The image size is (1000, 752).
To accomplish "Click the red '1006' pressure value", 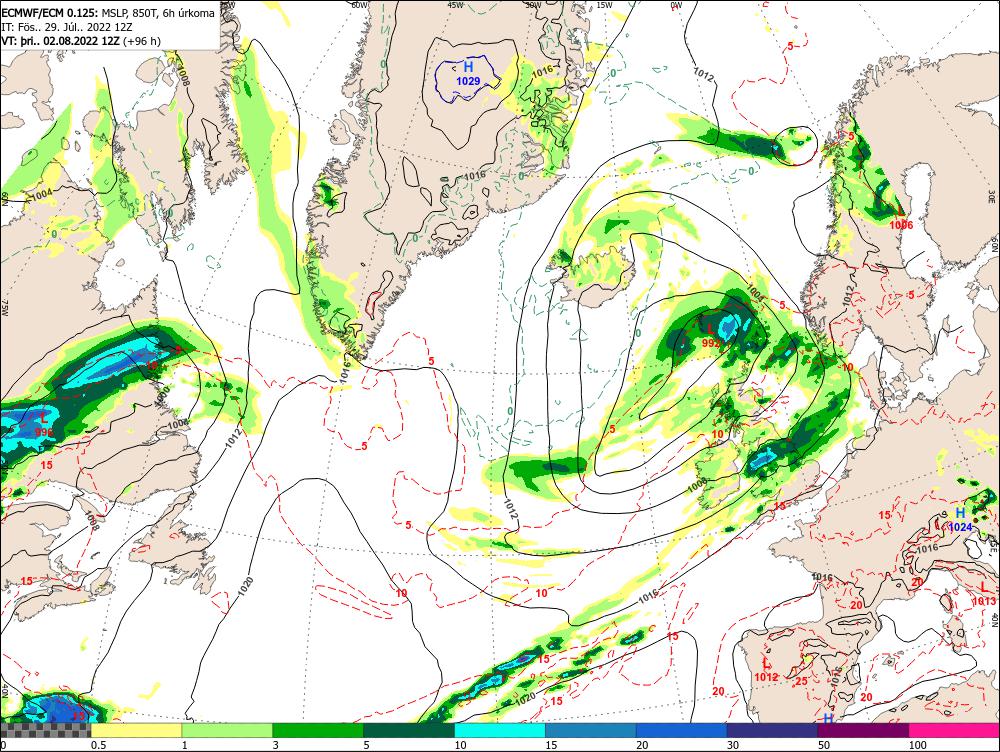I will point(901,225).
